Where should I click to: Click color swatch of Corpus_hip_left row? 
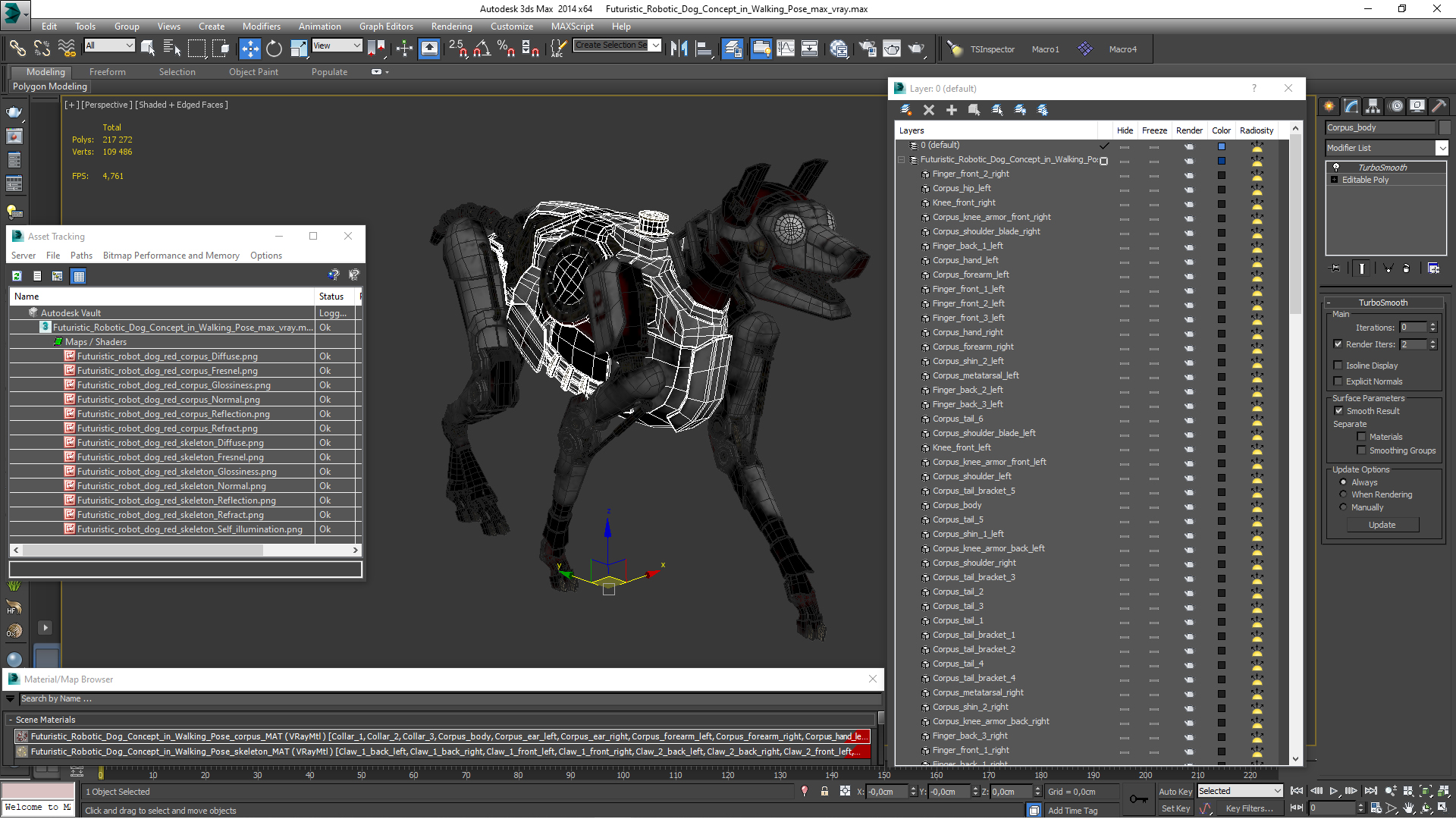(x=1221, y=189)
